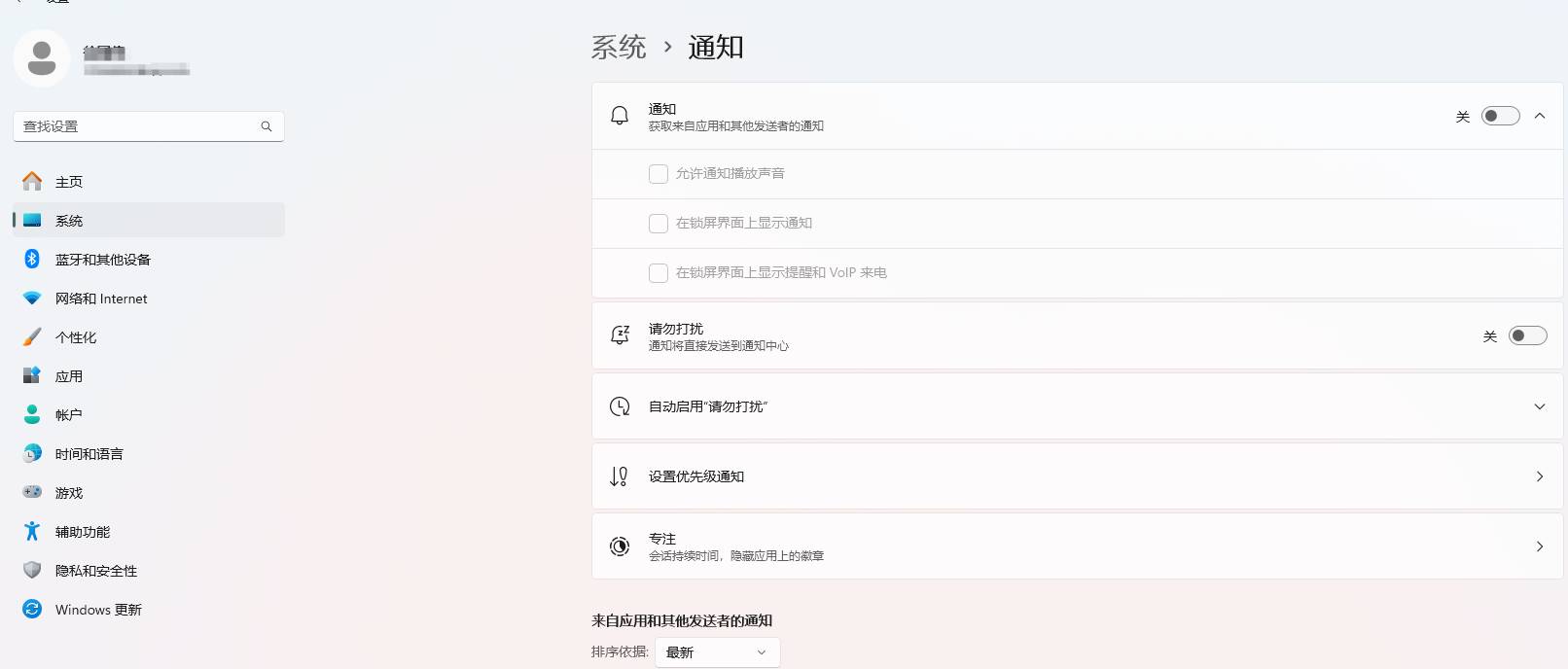Enable the 请勿打扰 toggle switch
Viewport: 1568px width, 669px height.
[1527, 335]
